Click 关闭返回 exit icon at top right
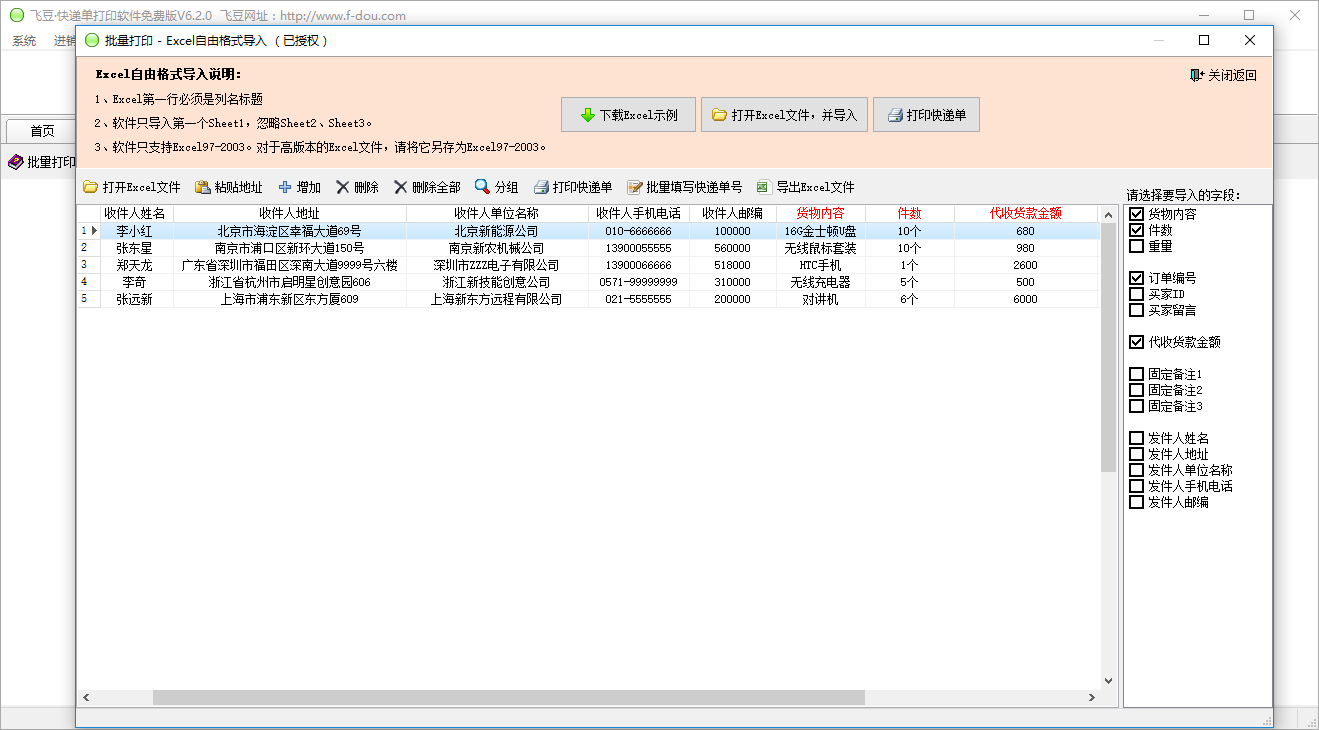1319x730 pixels. click(x=1197, y=75)
